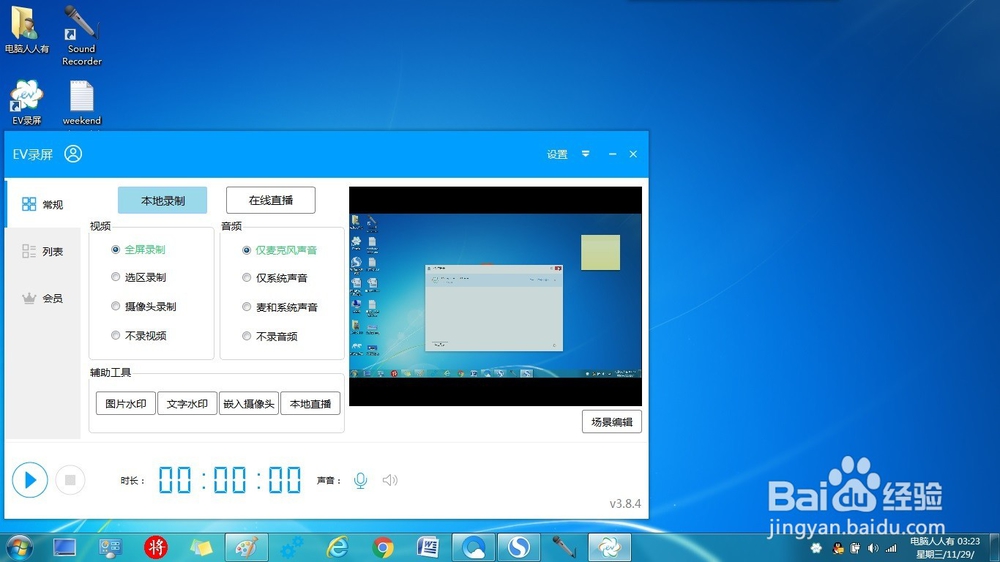Image resolution: width=1000 pixels, height=562 pixels.
Task: Open Paint from the taskbar
Action: point(247,547)
